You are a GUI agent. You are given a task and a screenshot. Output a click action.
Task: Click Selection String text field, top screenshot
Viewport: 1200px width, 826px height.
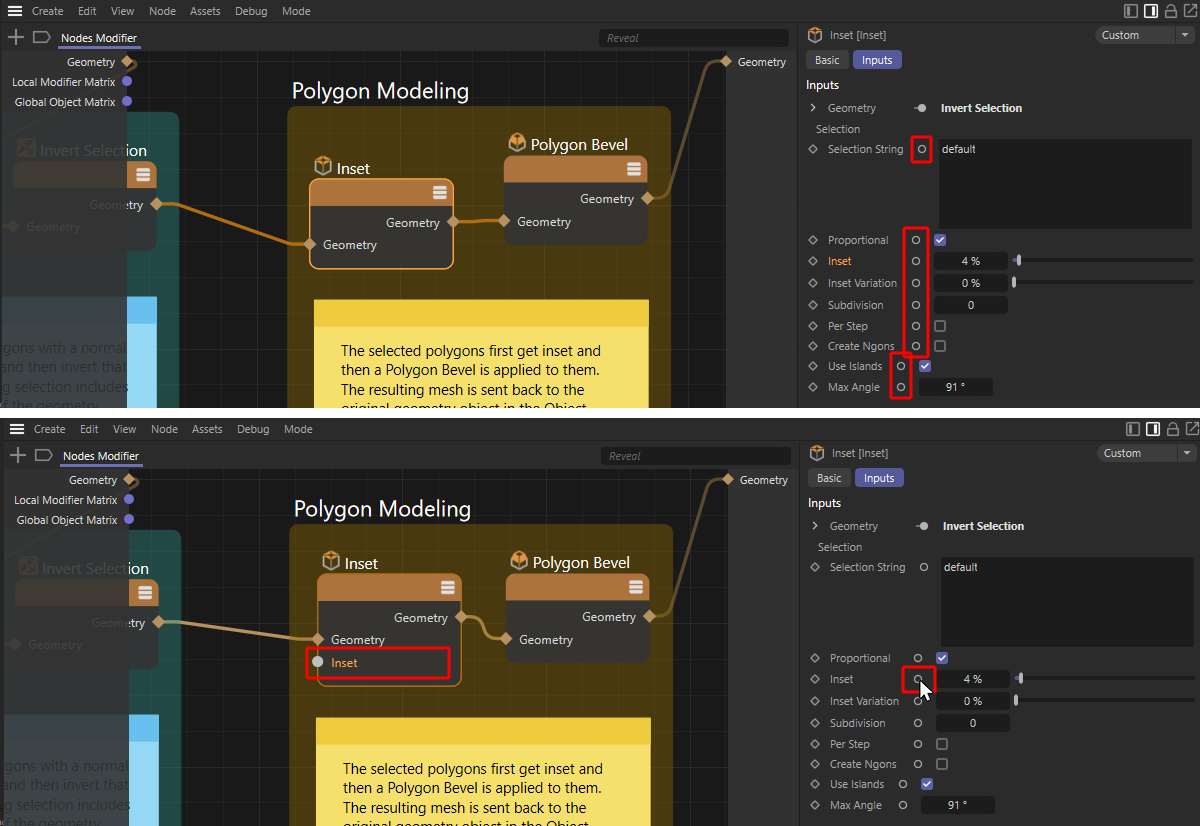tap(1064, 184)
